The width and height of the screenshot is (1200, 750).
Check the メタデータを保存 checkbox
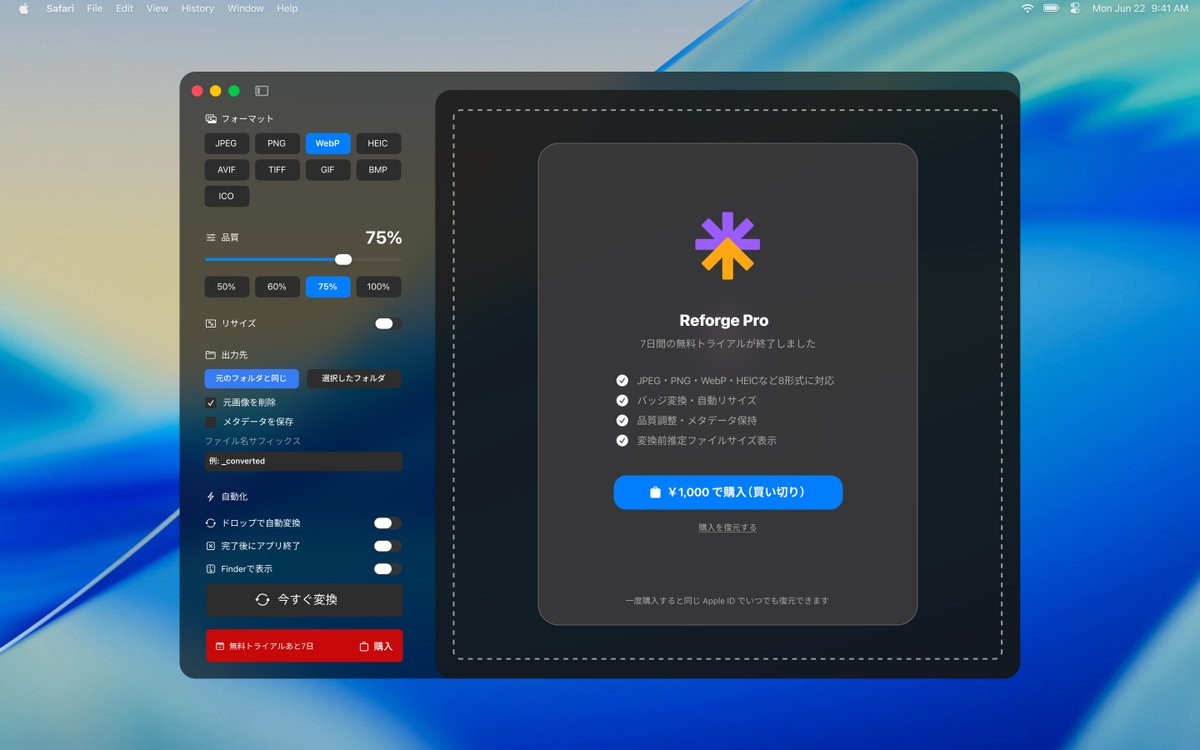(211, 422)
